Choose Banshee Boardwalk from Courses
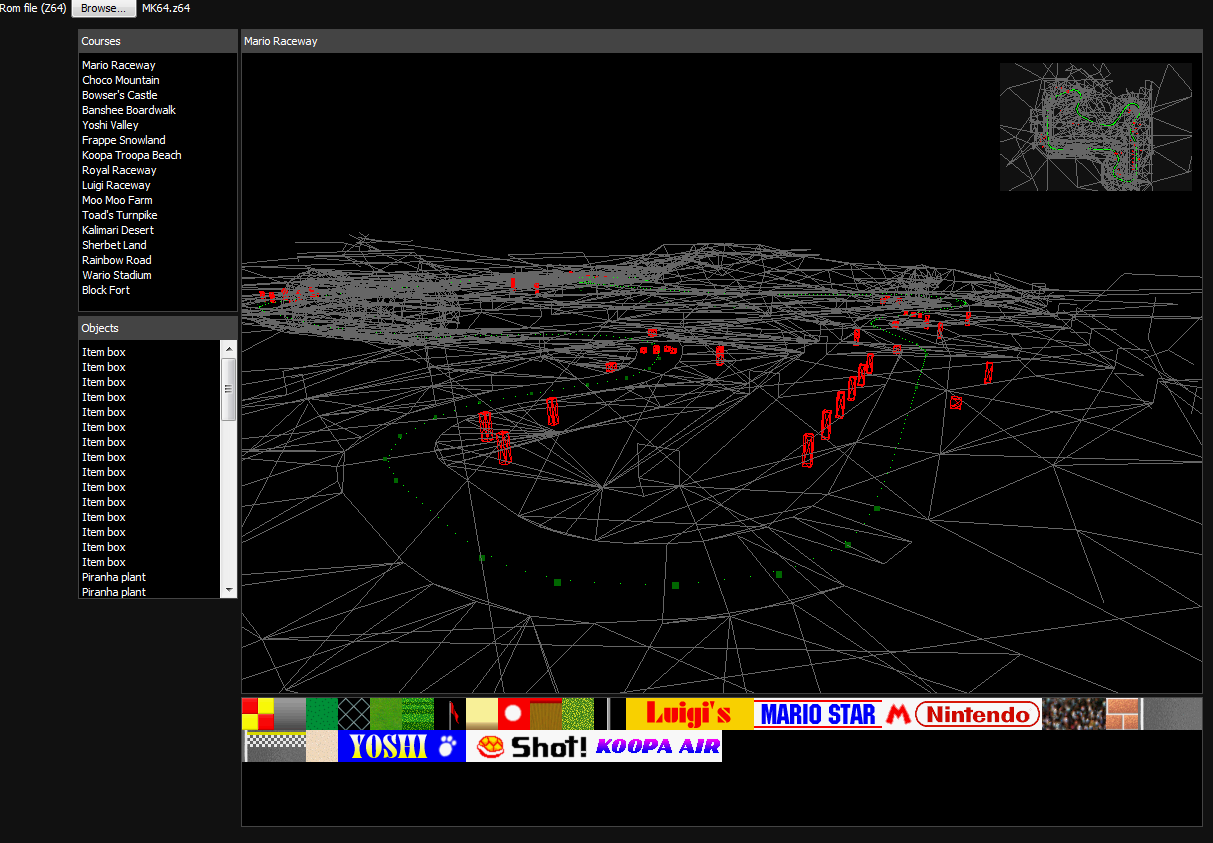Viewport: 1213px width, 843px height. coord(129,110)
